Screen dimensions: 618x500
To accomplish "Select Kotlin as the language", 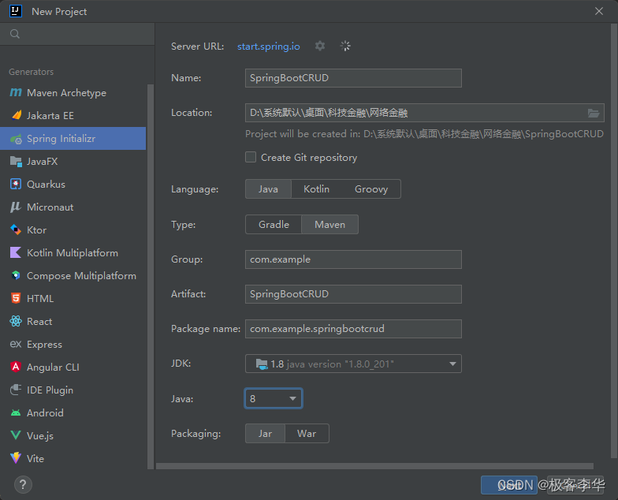I will (316, 189).
